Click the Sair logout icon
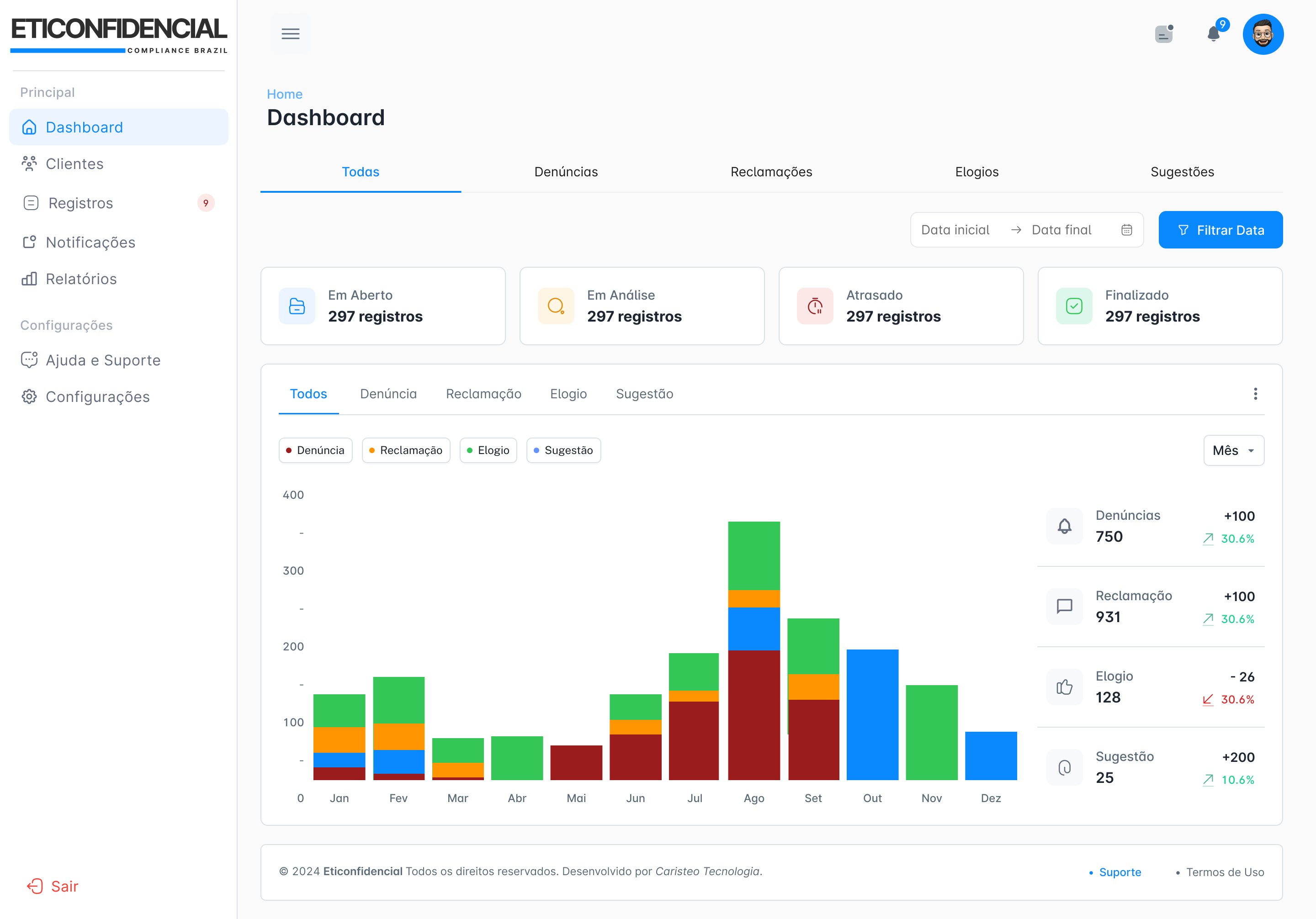Image resolution: width=1316 pixels, height=919 pixels. coord(35,887)
